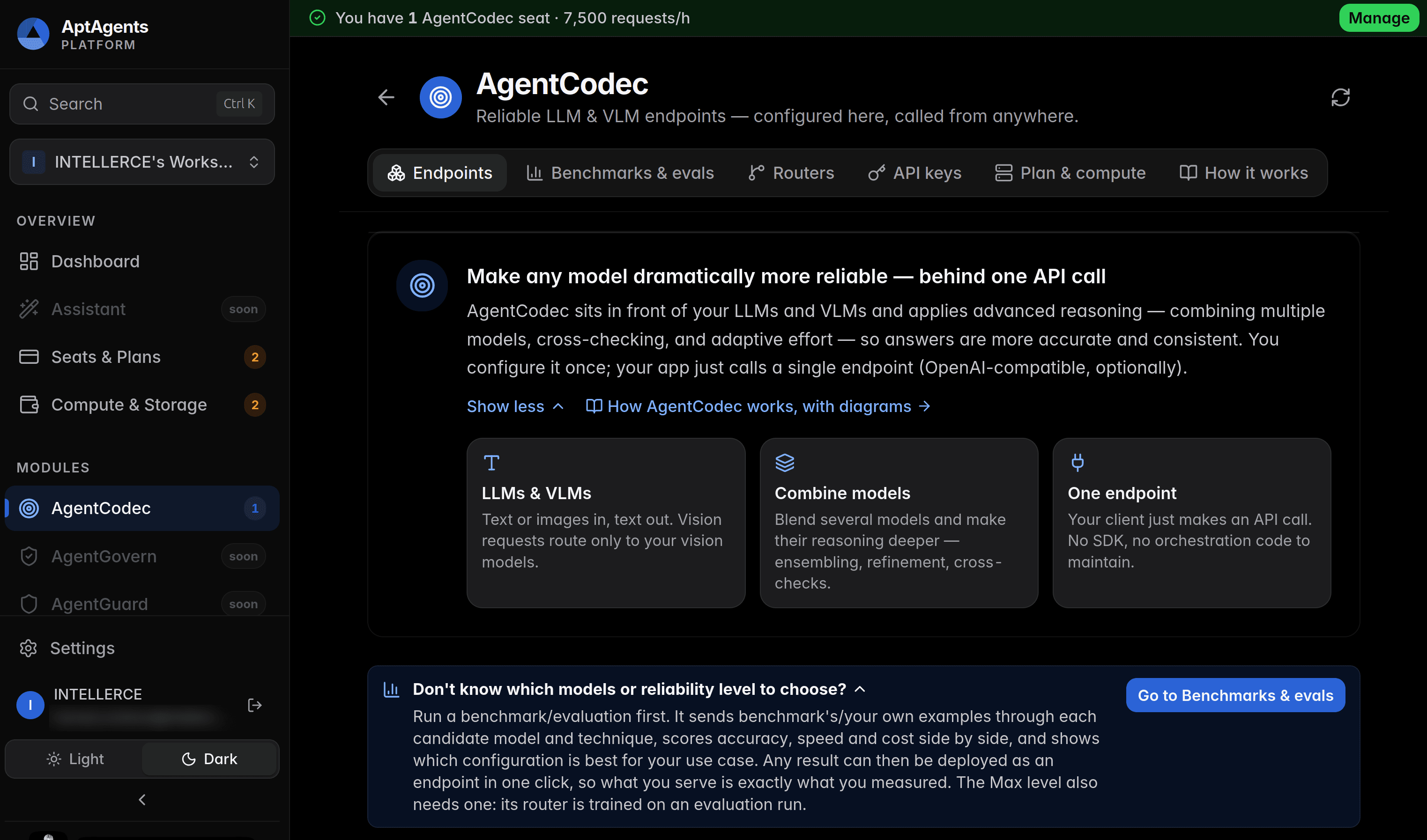Click the LLMs & VLMs card
The height and width of the screenshot is (840, 1427).
[x=605, y=523]
